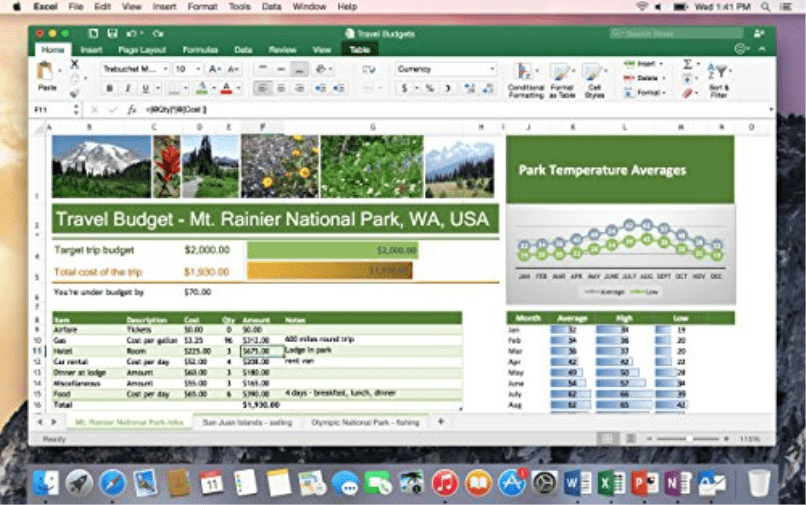Open Word from the Dock

577,483
